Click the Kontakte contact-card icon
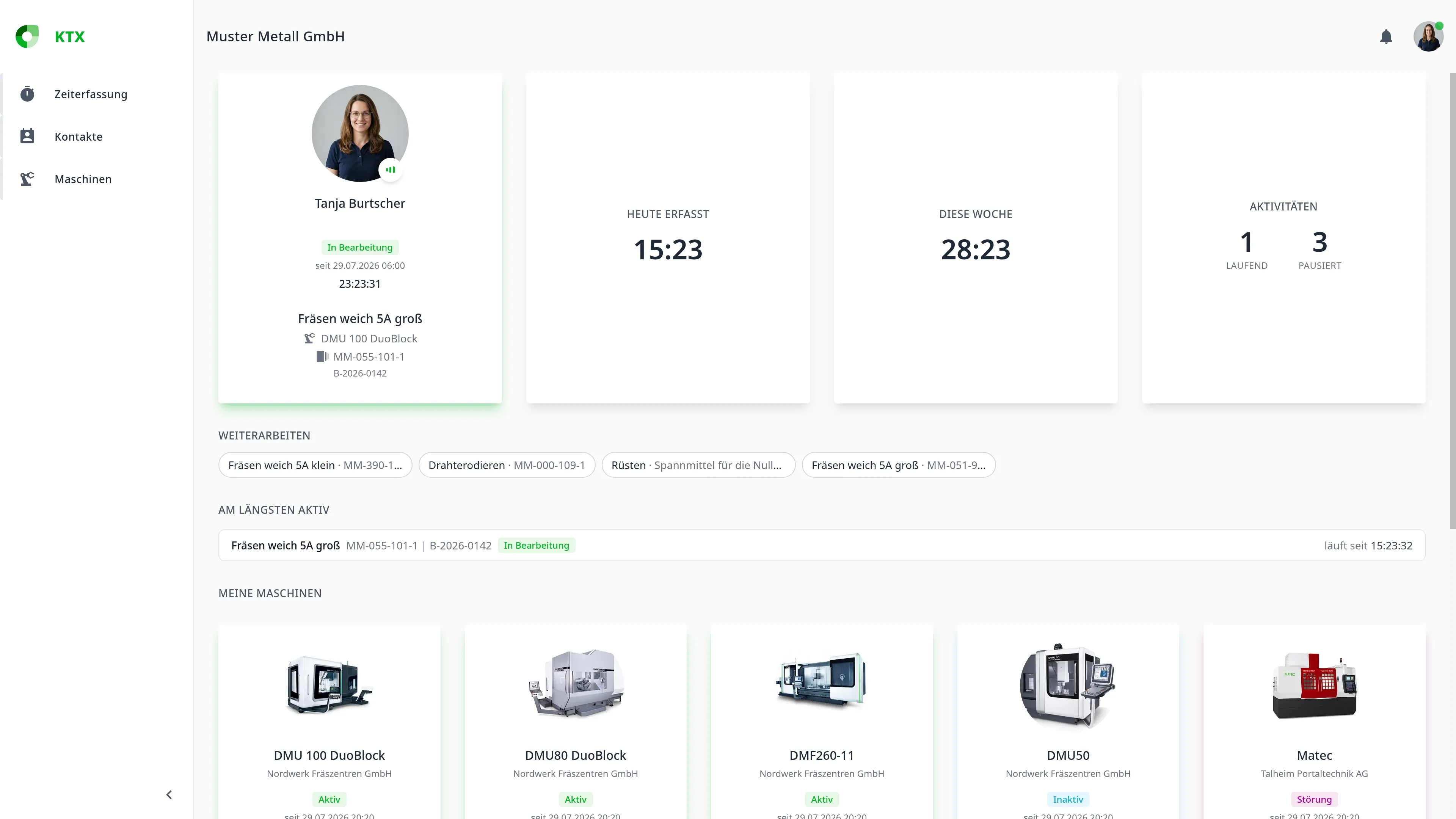This screenshot has width=1456, height=819. (27, 136)
